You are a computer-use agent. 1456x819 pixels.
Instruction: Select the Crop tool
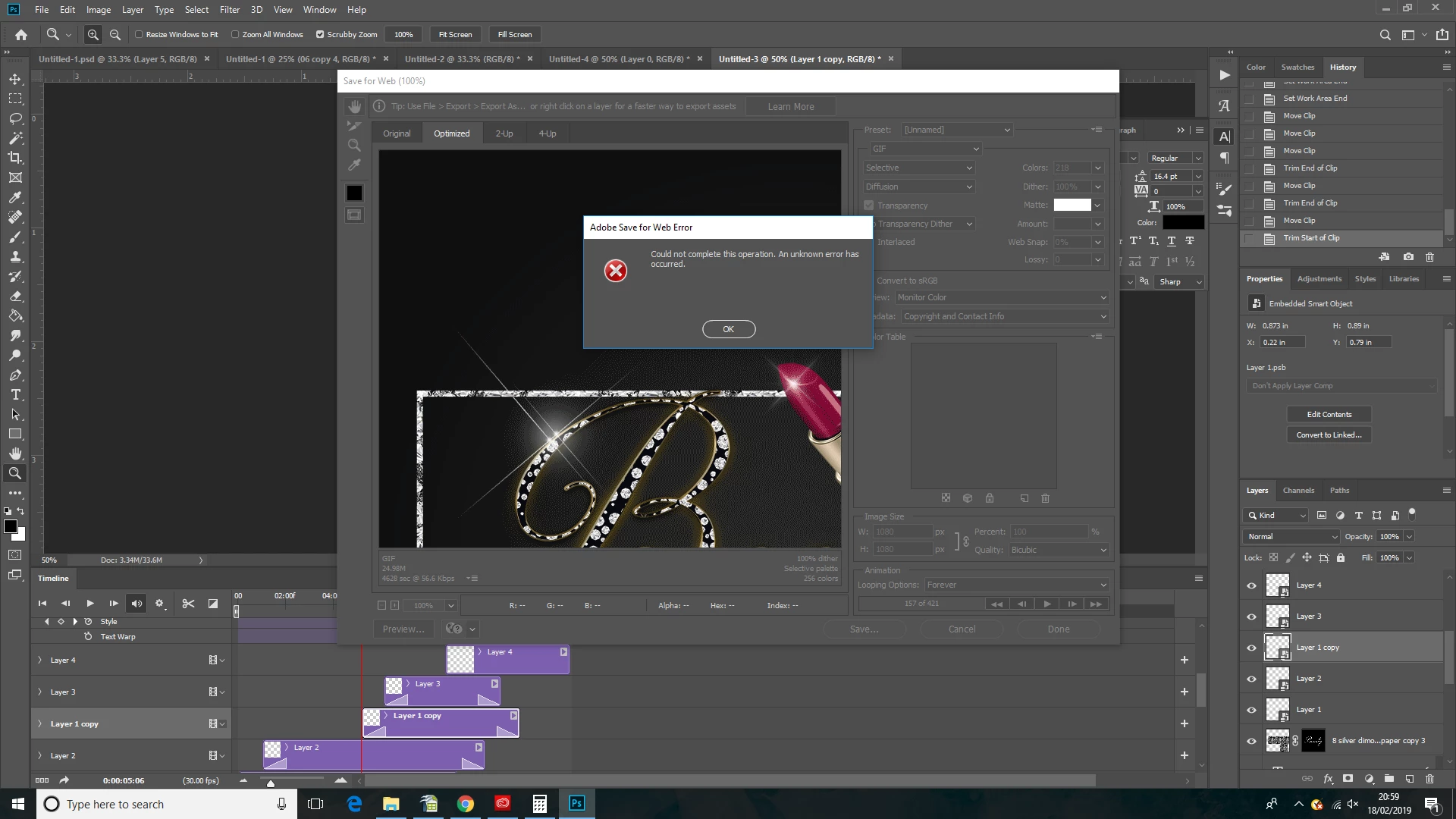coord(15,158)
